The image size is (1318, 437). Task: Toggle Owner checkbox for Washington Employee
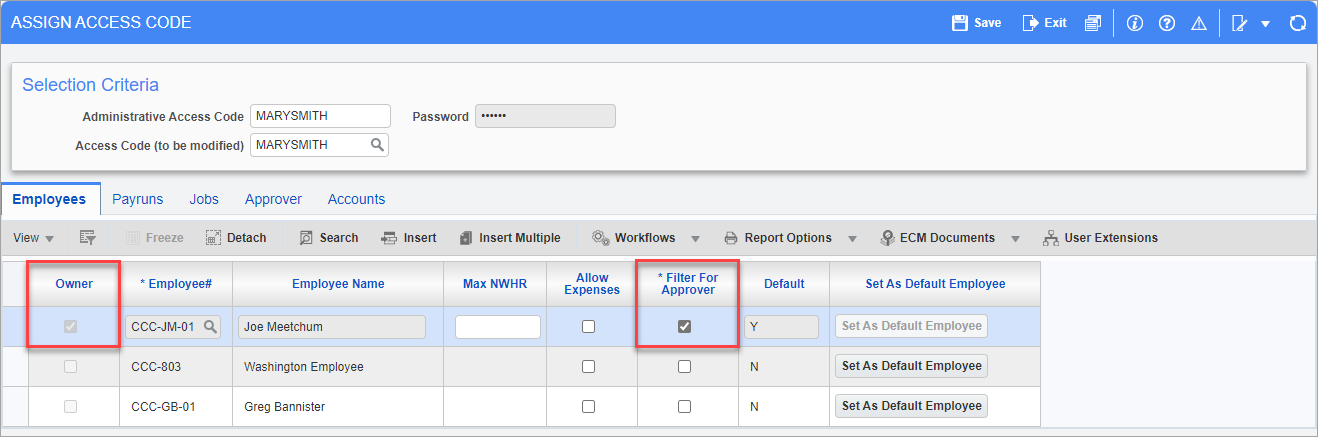pyautogui.click(x=71, y=366)
